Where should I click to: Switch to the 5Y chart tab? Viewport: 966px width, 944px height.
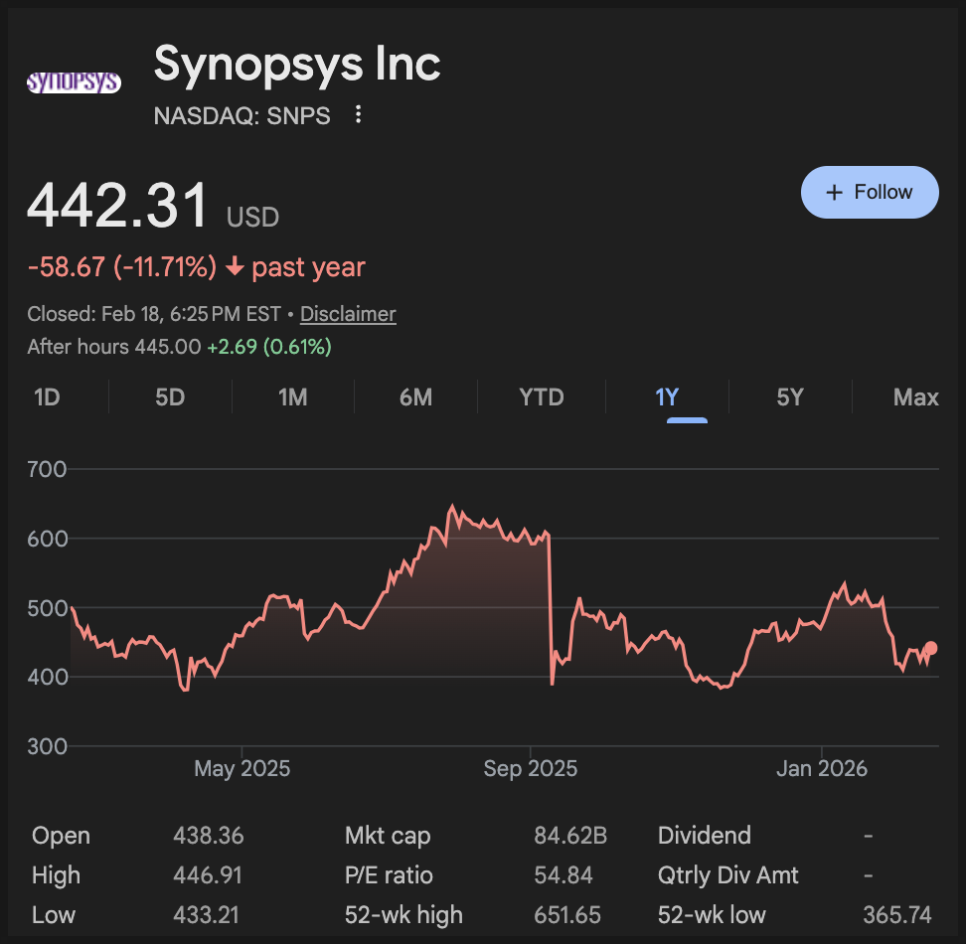pyautogui.click(x=789, y=397)
